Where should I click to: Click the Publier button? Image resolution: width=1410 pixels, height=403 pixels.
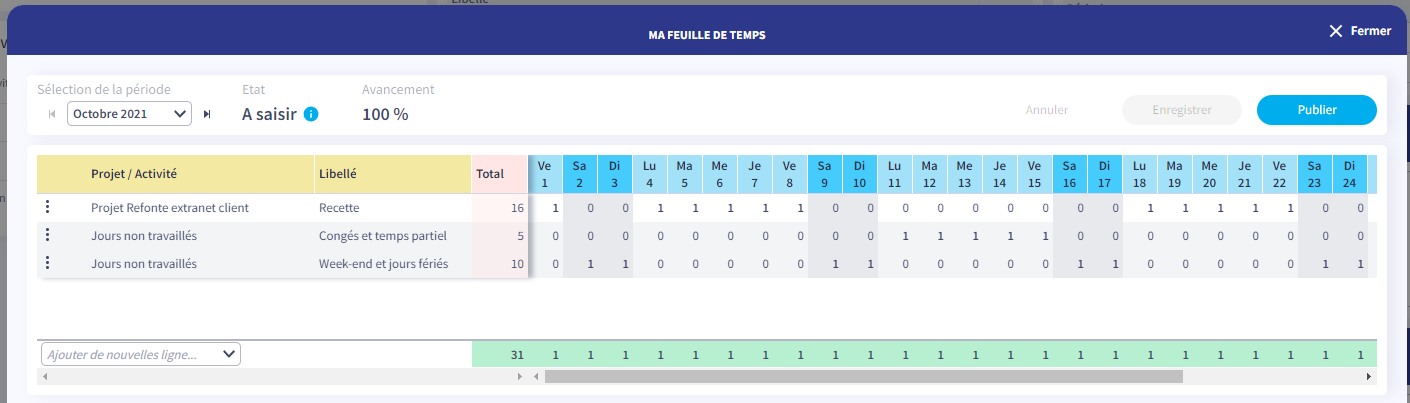(1317, 110)
